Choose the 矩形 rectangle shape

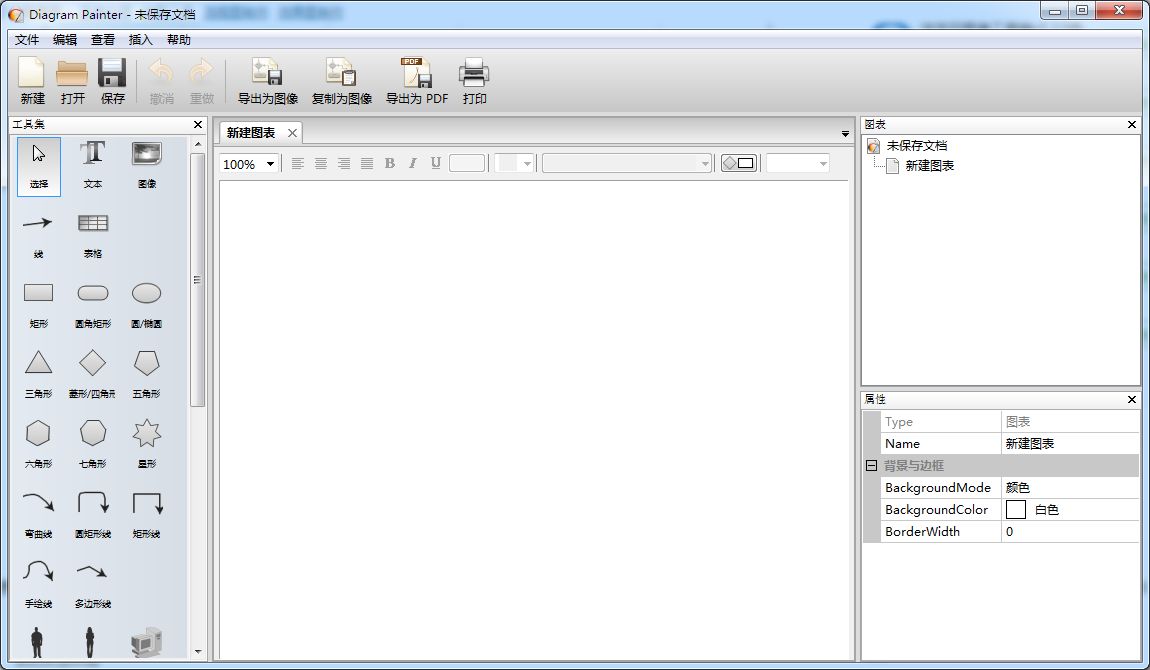click(38, 306)
